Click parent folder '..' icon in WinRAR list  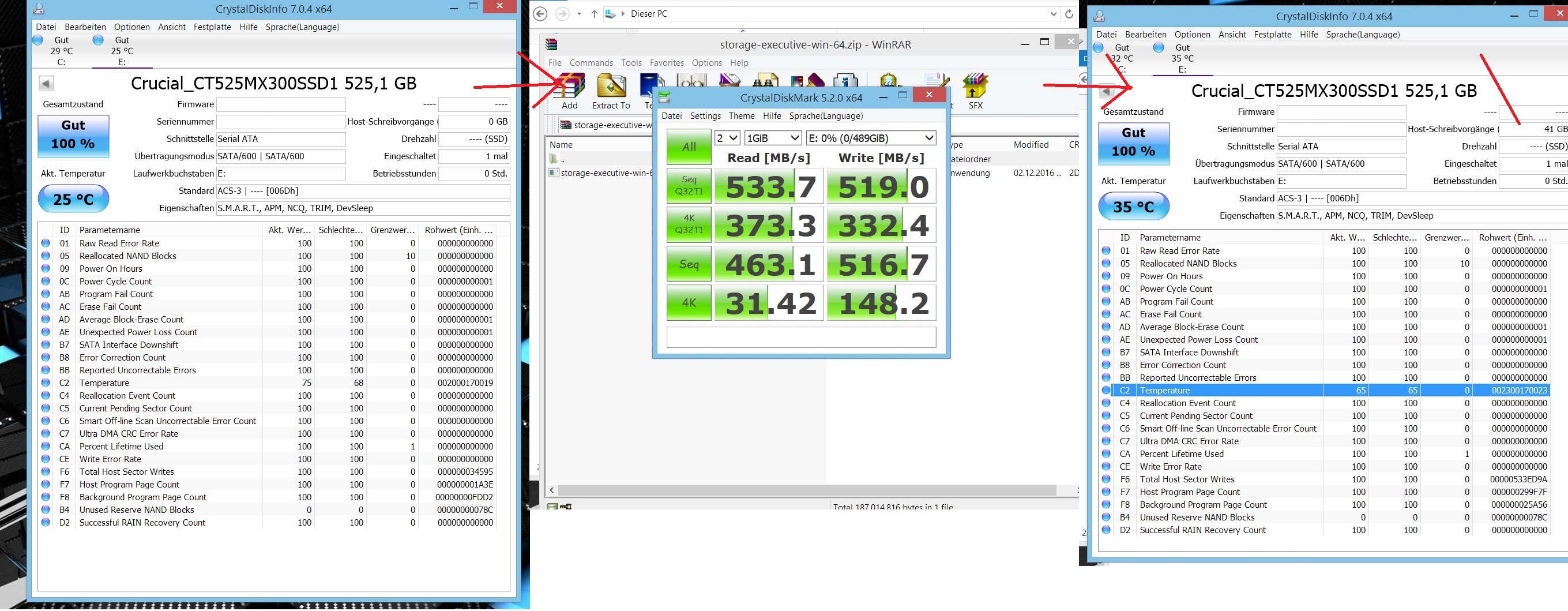pyautogui.click(x=554, y=159)
